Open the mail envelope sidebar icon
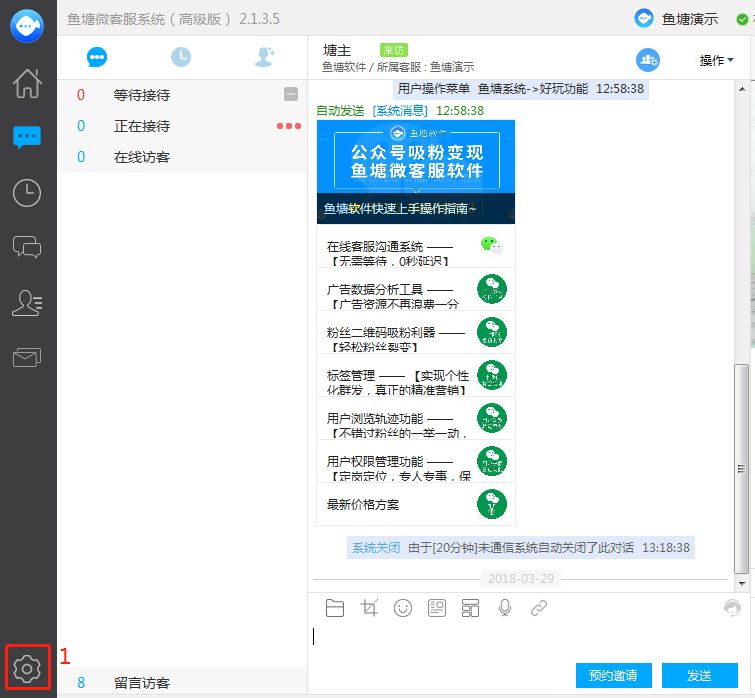 27,357
